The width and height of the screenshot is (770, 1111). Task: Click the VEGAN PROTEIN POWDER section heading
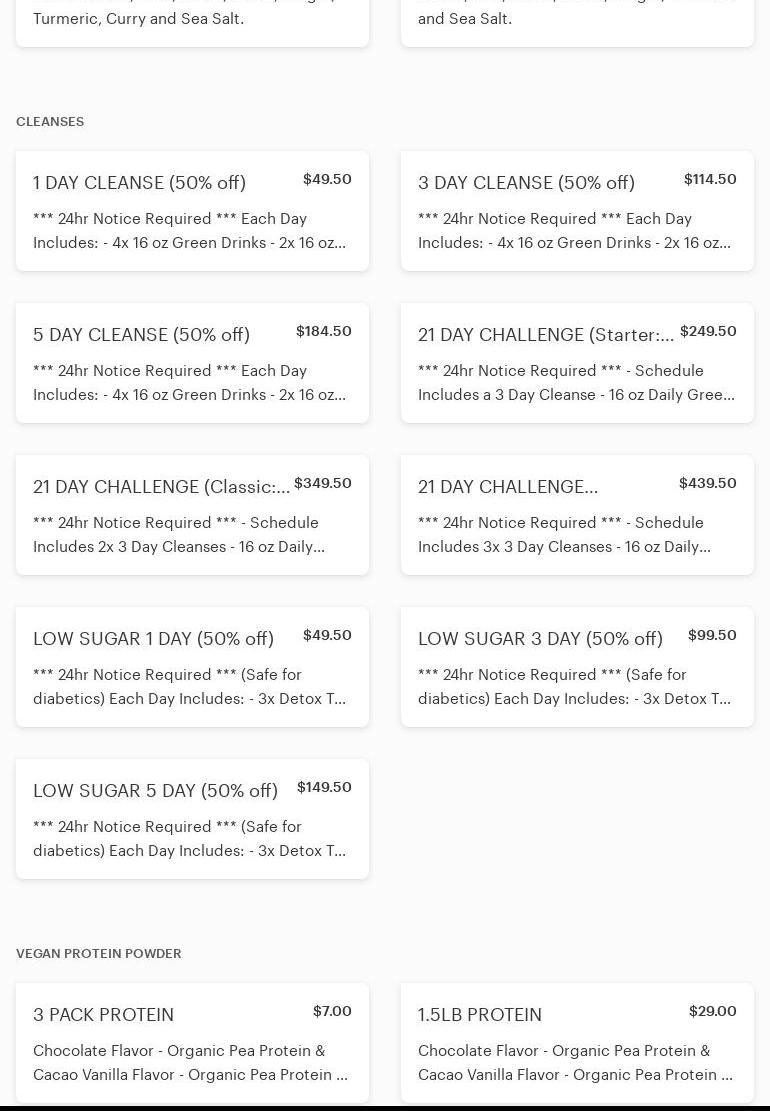point(99,954)
